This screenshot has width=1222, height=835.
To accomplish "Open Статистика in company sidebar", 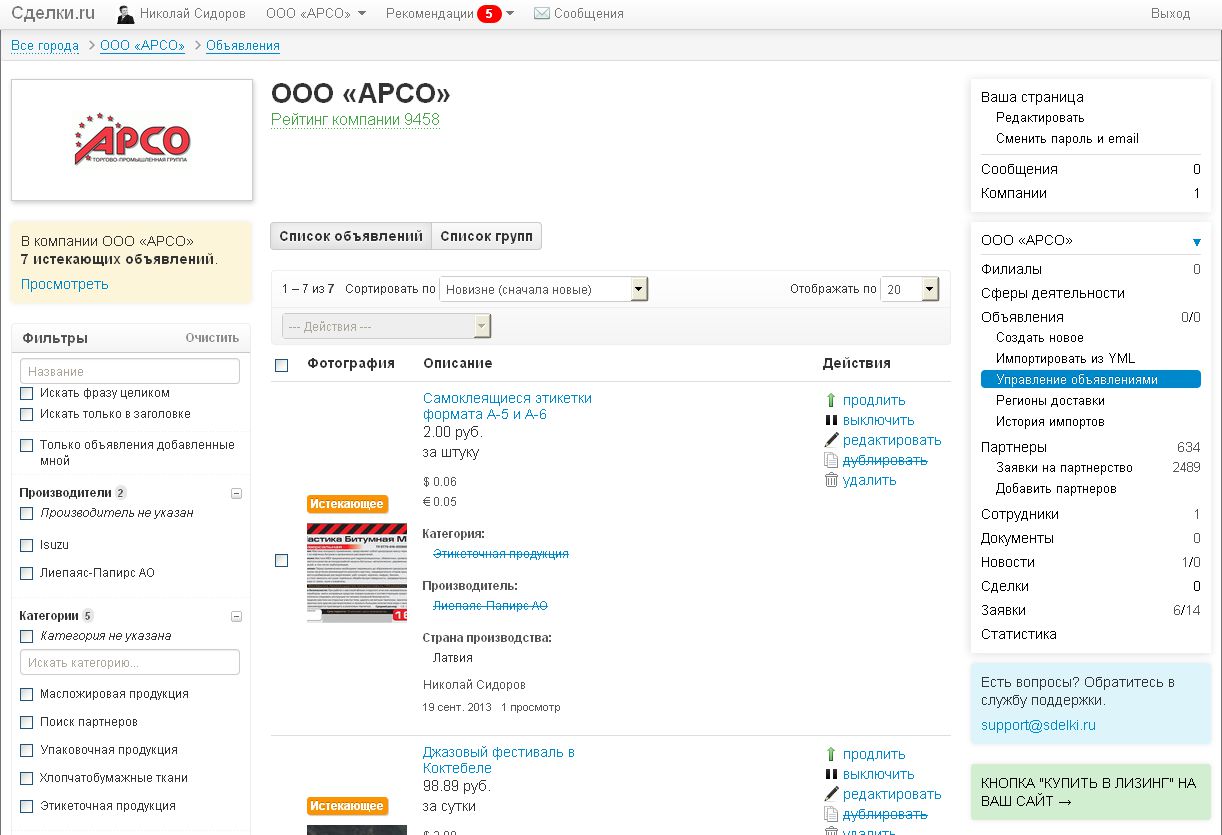I will point(1019,634).
